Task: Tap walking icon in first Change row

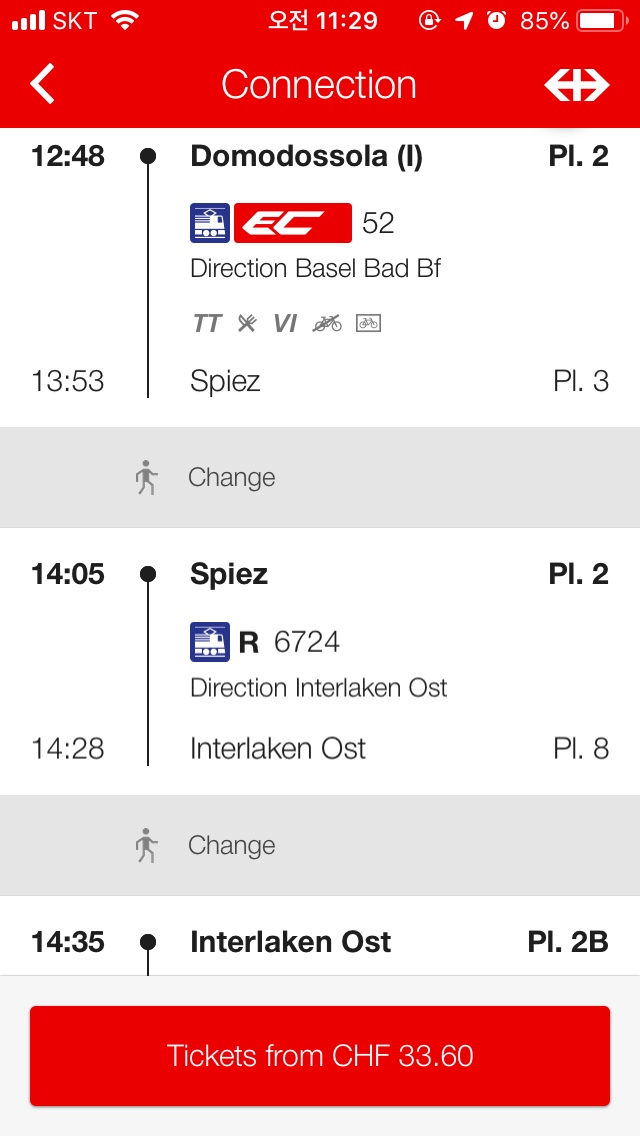Action: click(x=147, y=478)
